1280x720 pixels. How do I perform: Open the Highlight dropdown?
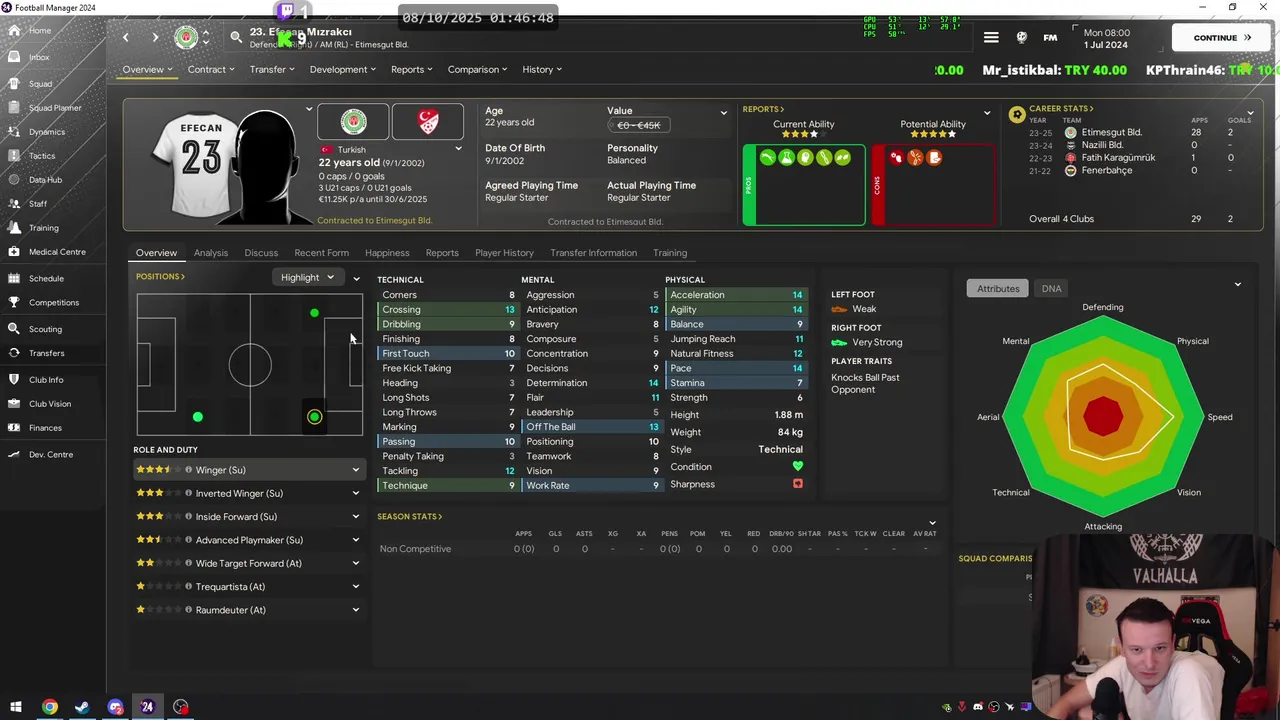click(x=307, y=278)
